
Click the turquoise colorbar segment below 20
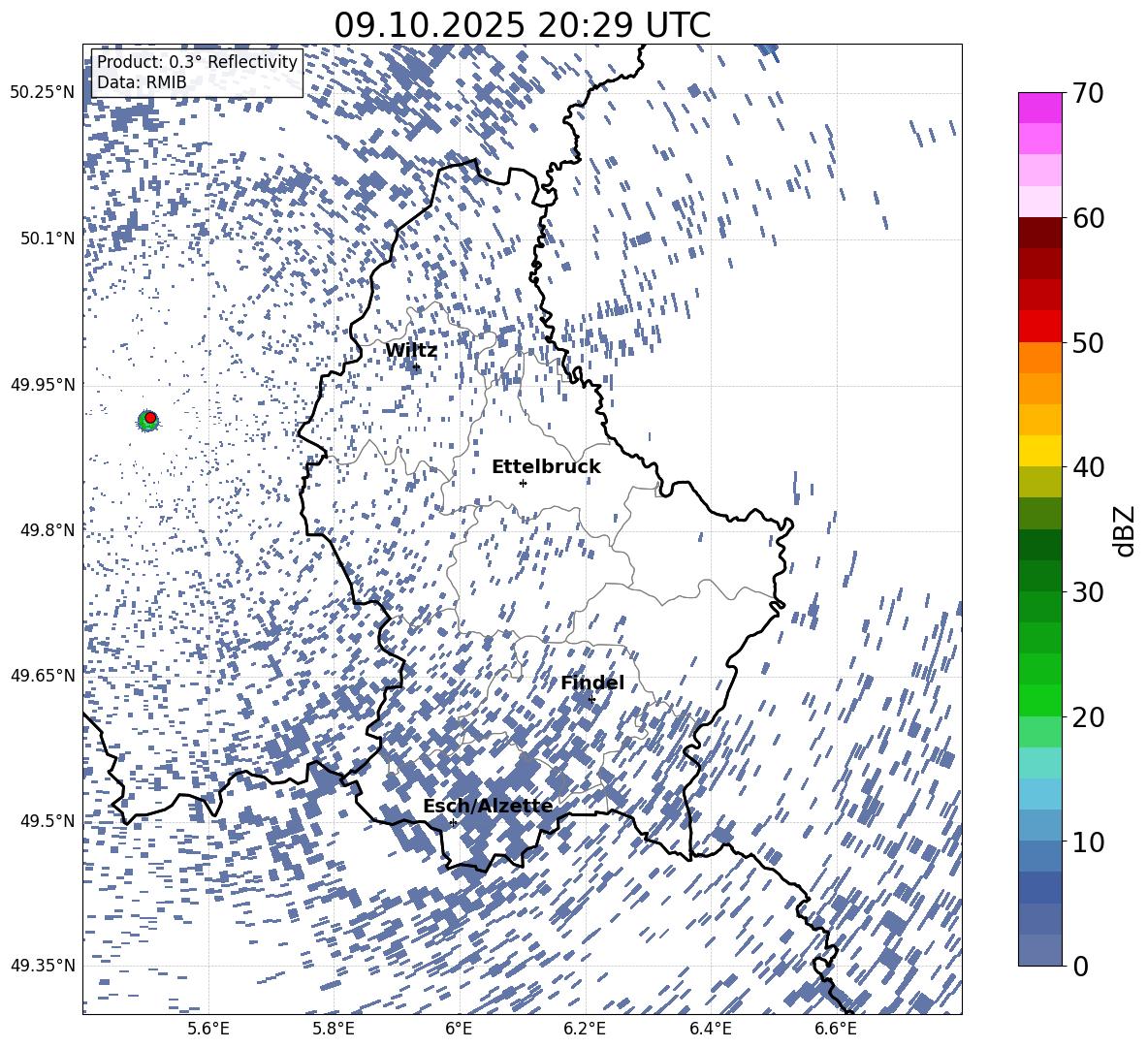click(x=1039, y=763)
